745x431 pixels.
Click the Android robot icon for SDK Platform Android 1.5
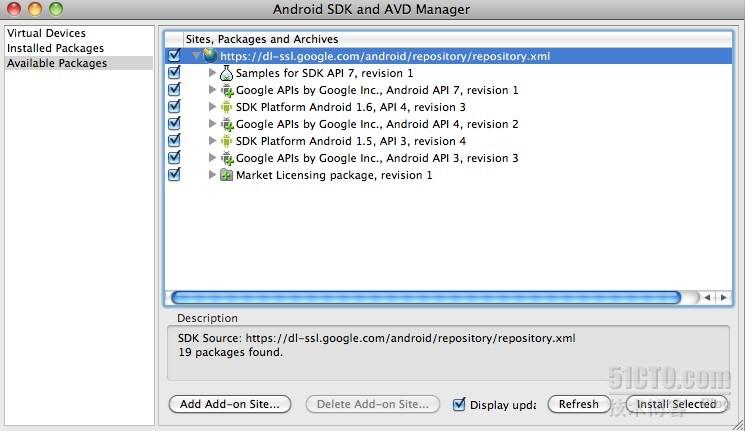(x=227, y=141)
